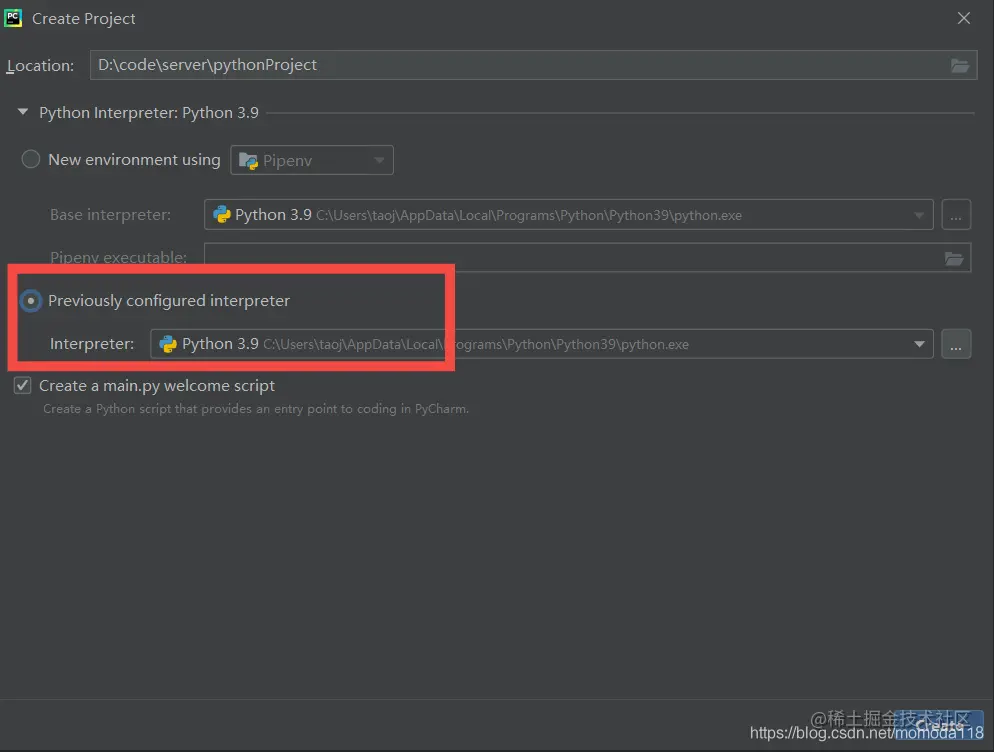Click the 'Create a Python script that provides' description

(x=256, y=409)
